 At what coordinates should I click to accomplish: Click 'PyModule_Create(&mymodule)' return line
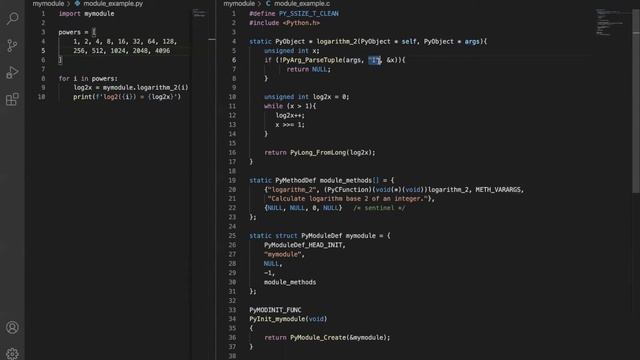[x=327, y=338]
